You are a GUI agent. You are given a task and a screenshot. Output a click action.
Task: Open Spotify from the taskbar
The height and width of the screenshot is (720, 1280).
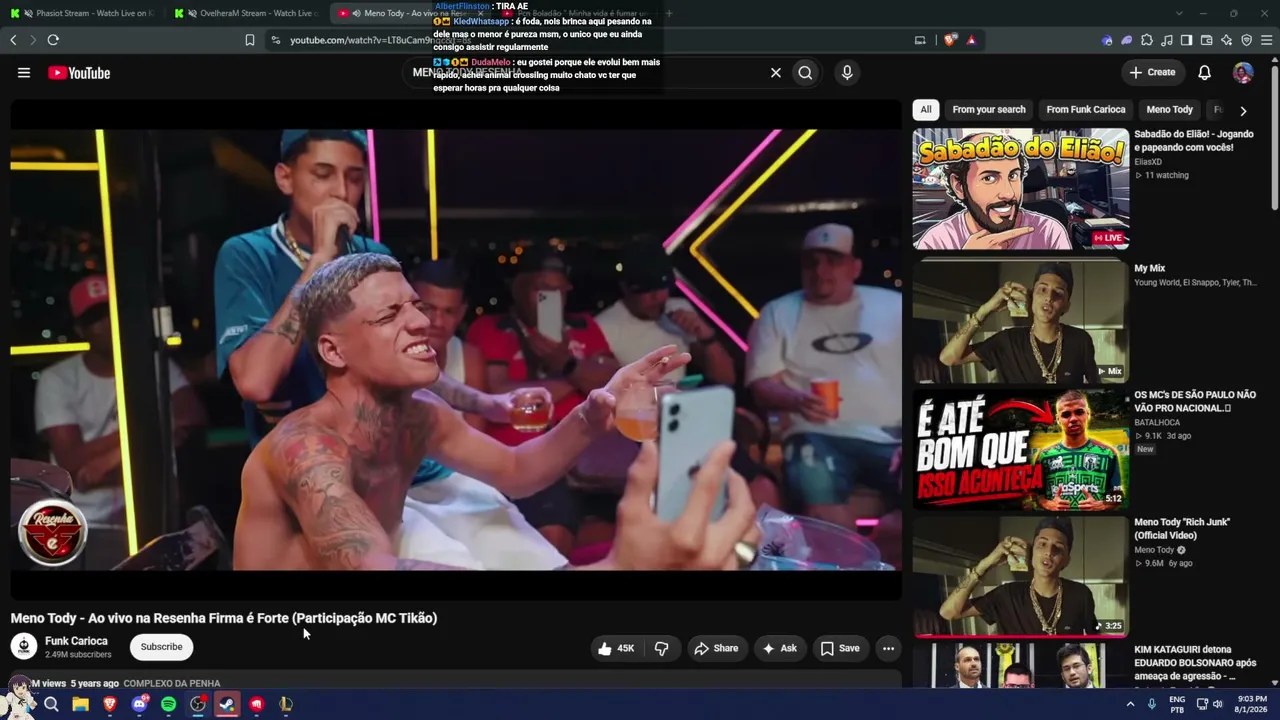click(168, 704)
